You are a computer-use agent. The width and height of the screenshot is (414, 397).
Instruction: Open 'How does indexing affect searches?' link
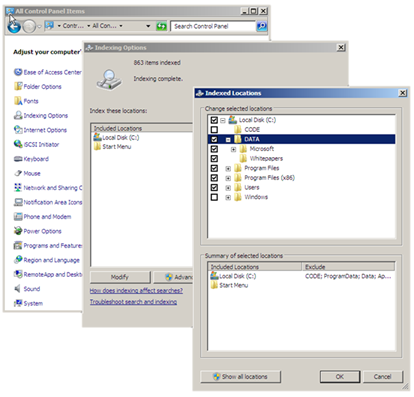coord(136,291)
